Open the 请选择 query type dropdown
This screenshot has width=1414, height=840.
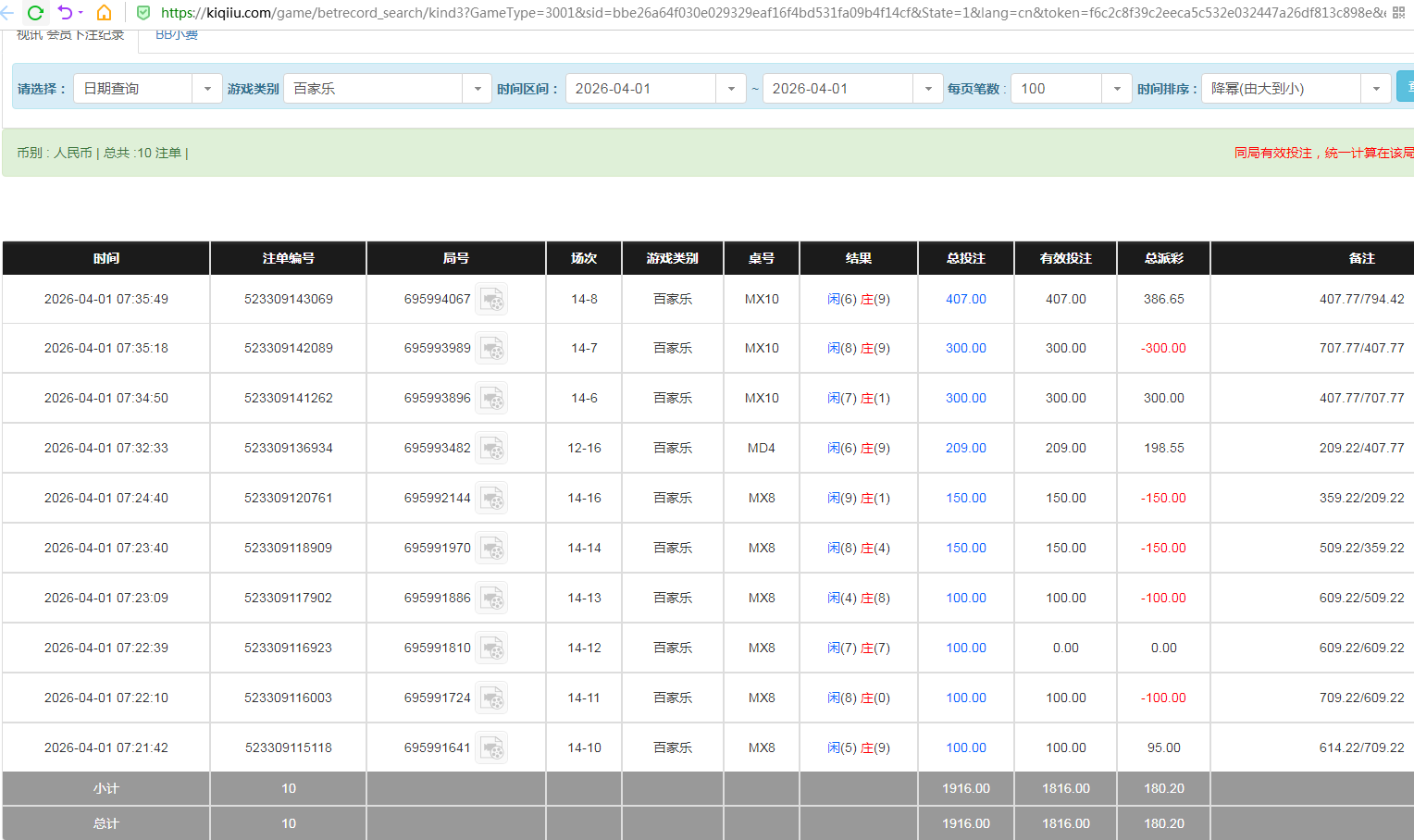(x=207, y=88)
